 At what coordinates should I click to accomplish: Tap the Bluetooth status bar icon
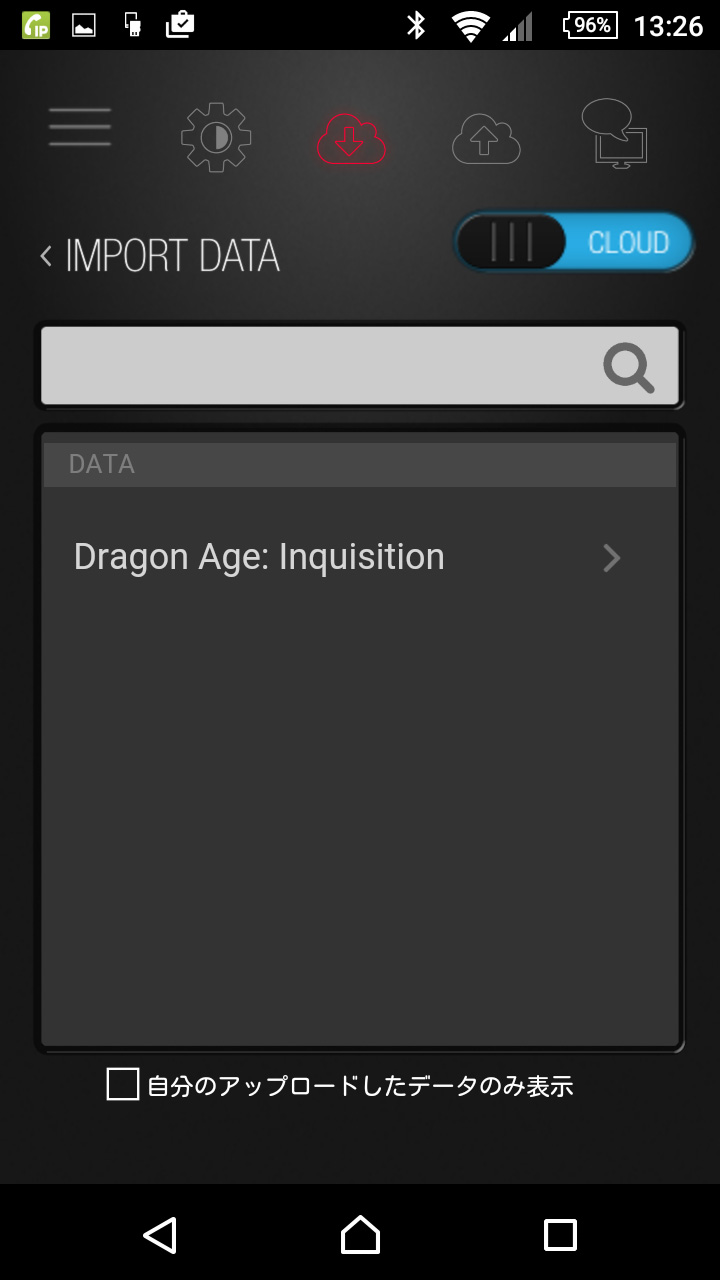(416, 25)
